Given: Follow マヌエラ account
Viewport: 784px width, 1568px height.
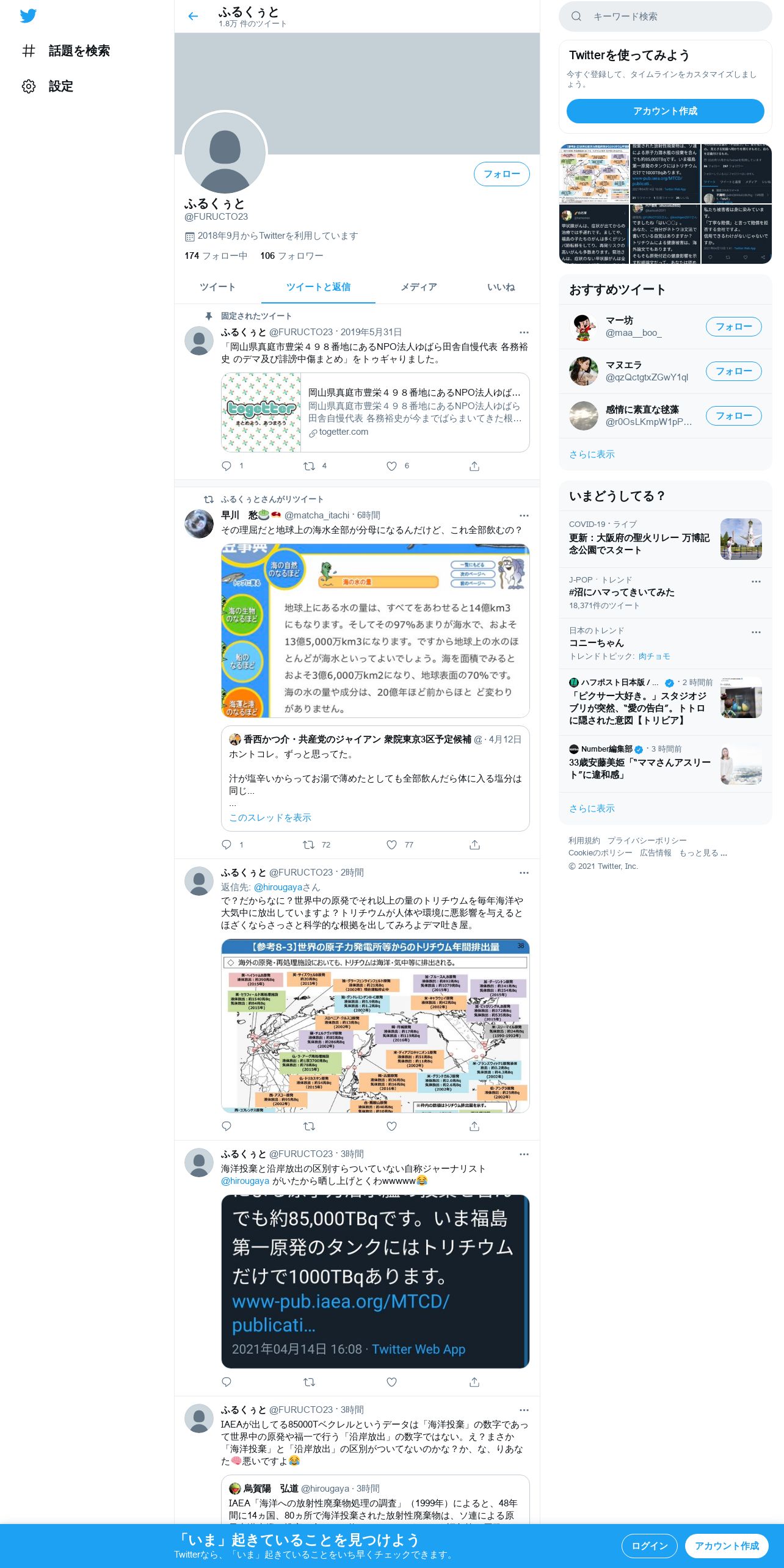Looking at the screenshot, I should 733,371.
